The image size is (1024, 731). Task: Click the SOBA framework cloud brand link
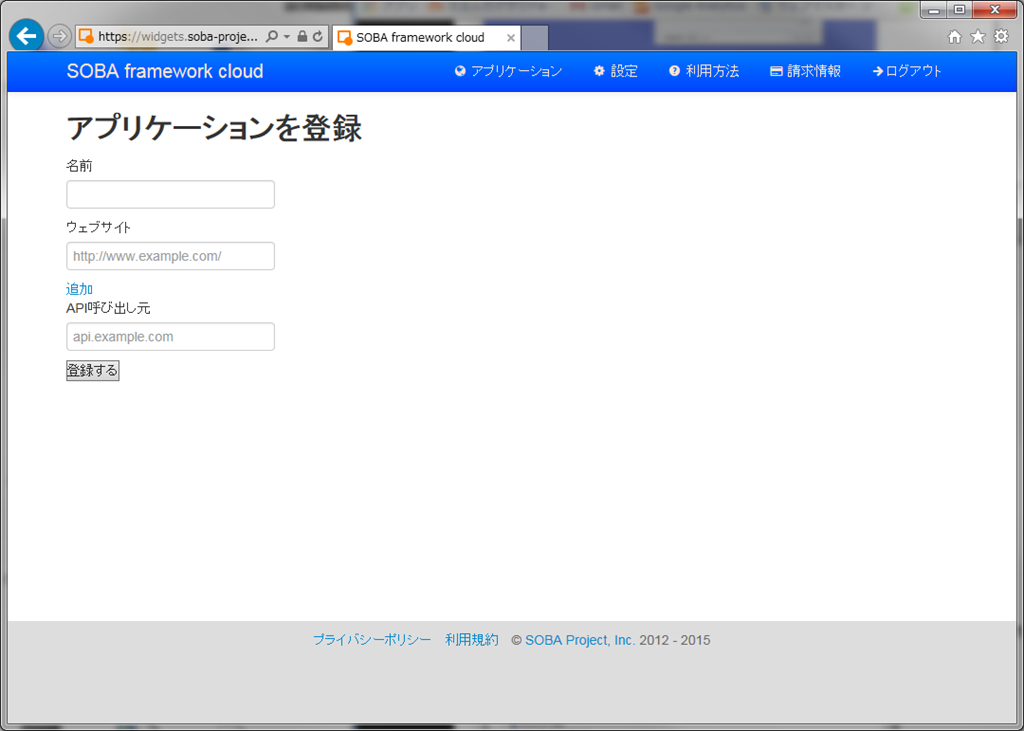click(x=165, y=71)
